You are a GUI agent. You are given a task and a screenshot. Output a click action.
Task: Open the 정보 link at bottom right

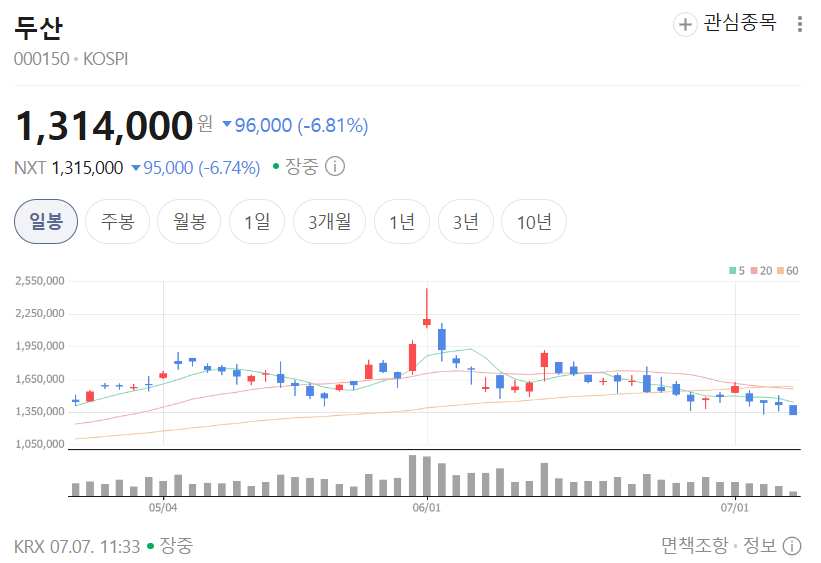pos(760,546)
